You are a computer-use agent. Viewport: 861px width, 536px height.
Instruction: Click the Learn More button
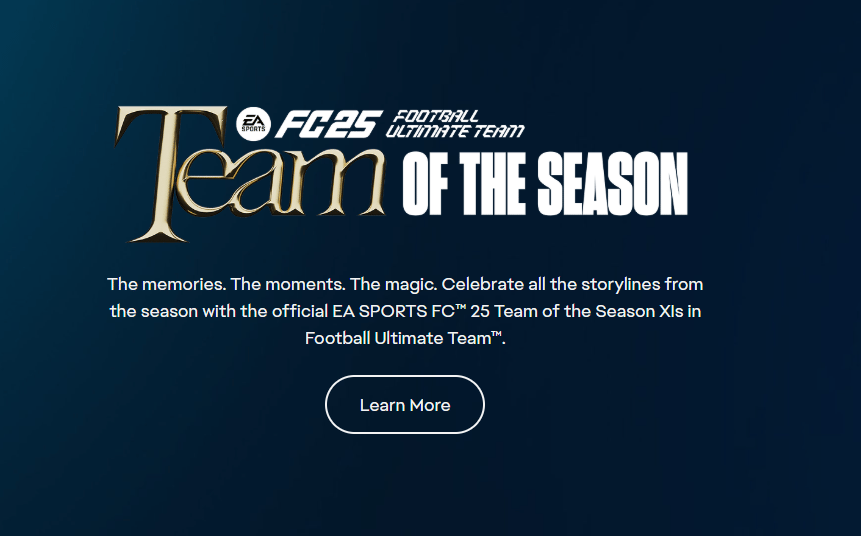coord(405,405)
